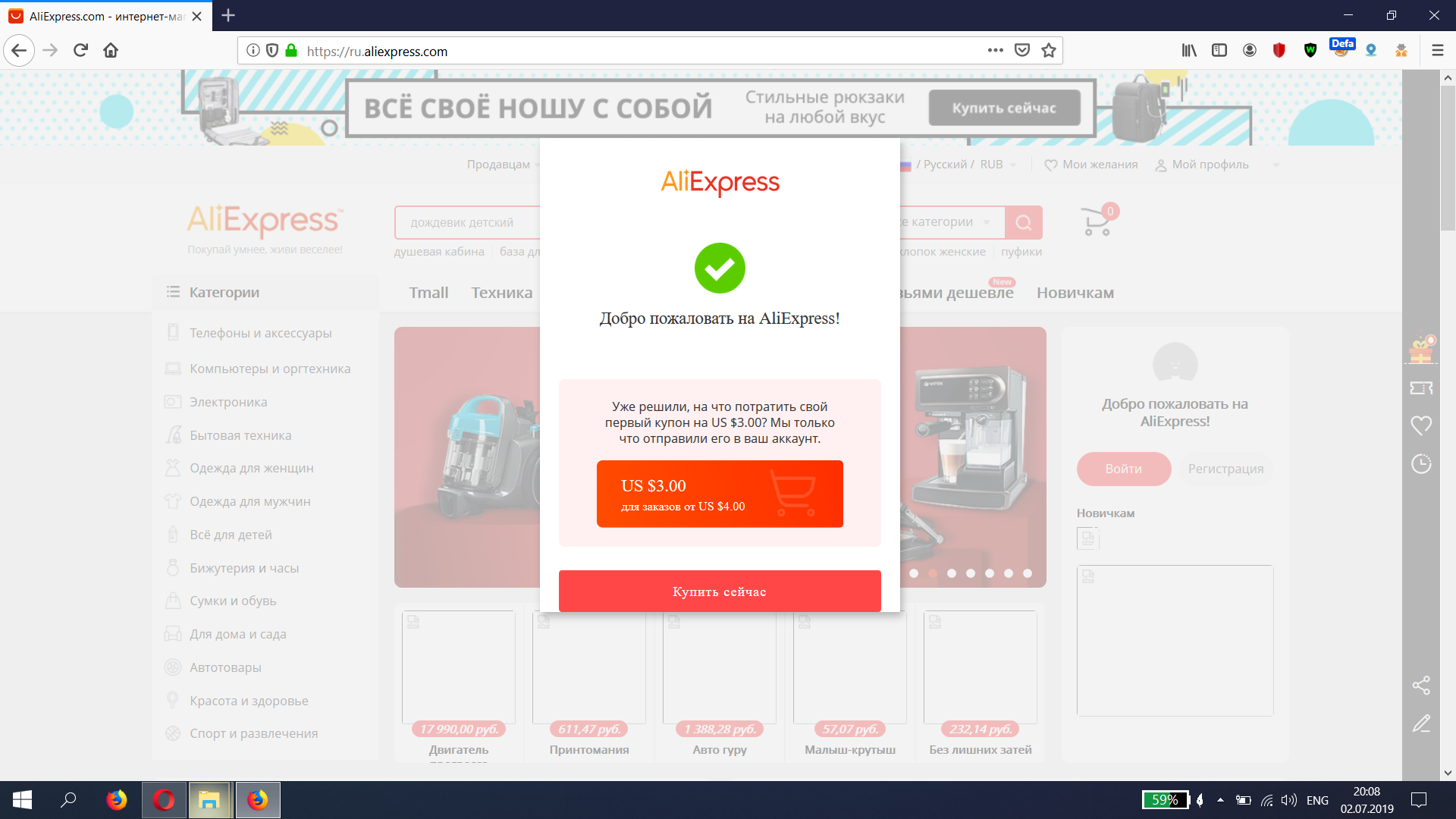Go to the Firefox home page
This screenshot has height=819, width=1456.
111,51
